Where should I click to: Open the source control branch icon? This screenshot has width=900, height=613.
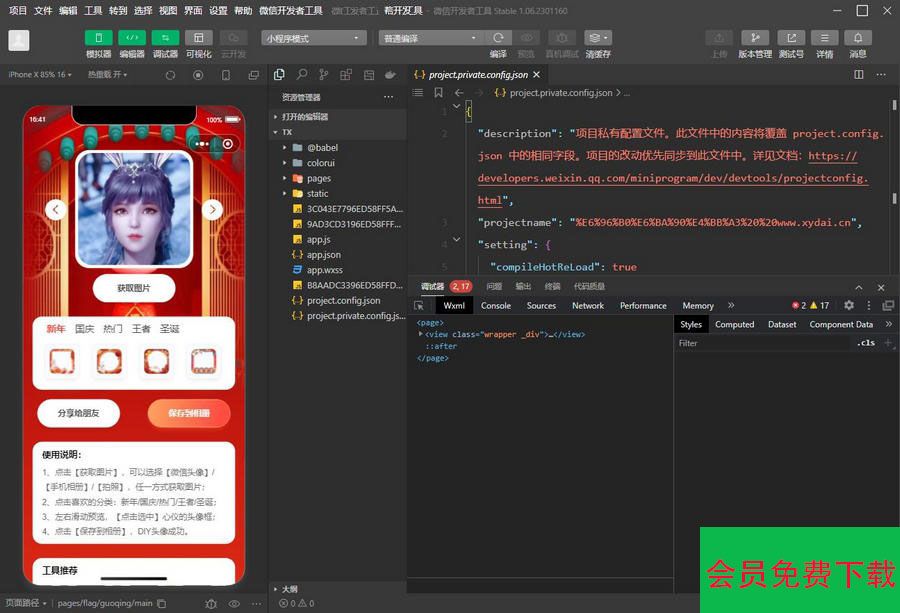(x=324, y=75)
